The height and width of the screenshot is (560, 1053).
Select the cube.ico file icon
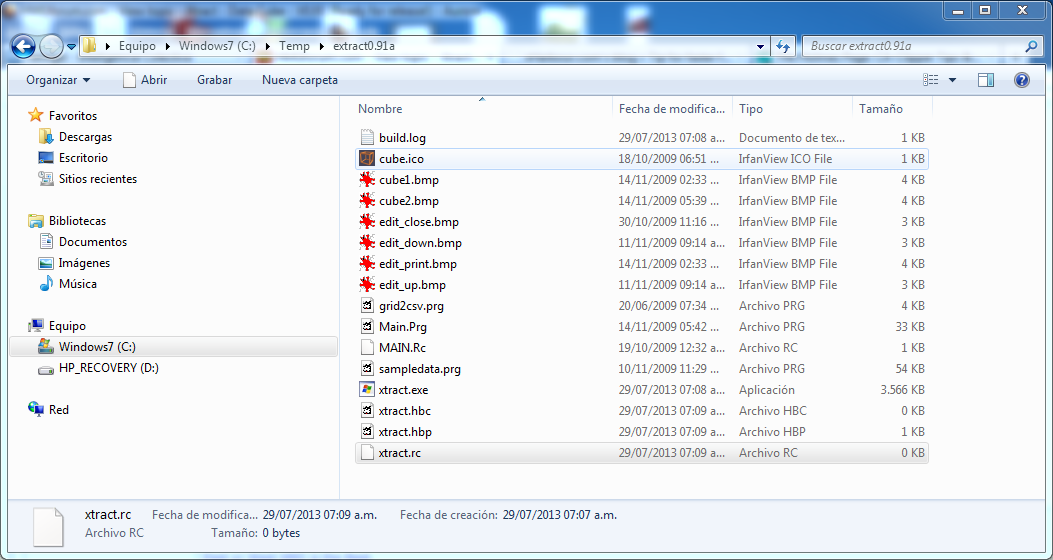click(367, 159)
